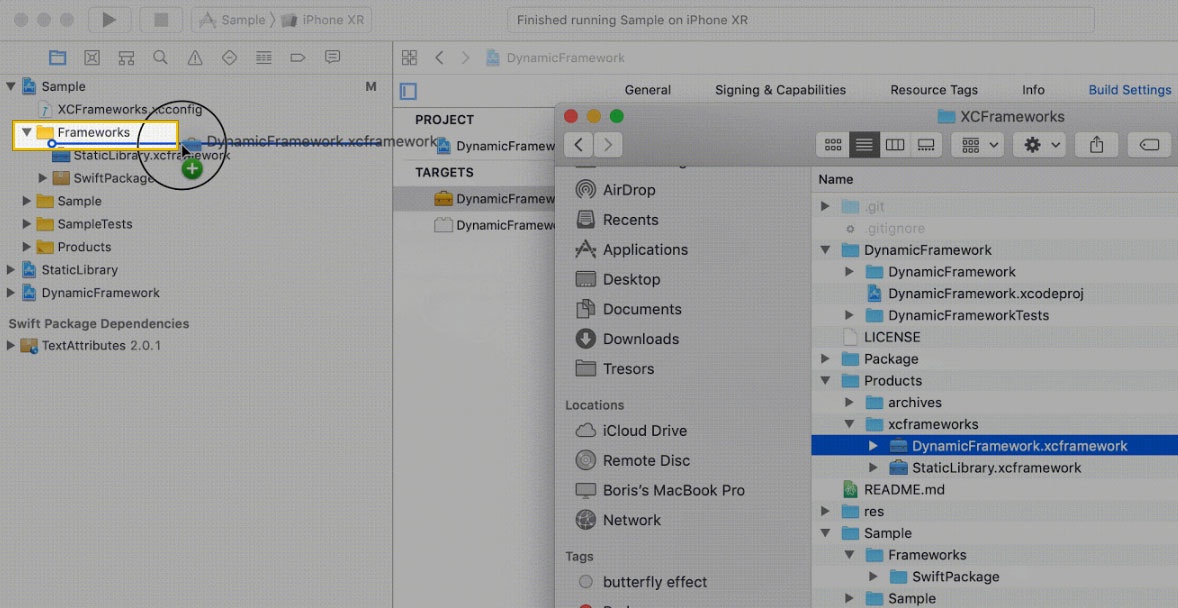Toggle the project and targets list sidebar

click(x=408, y=91)
